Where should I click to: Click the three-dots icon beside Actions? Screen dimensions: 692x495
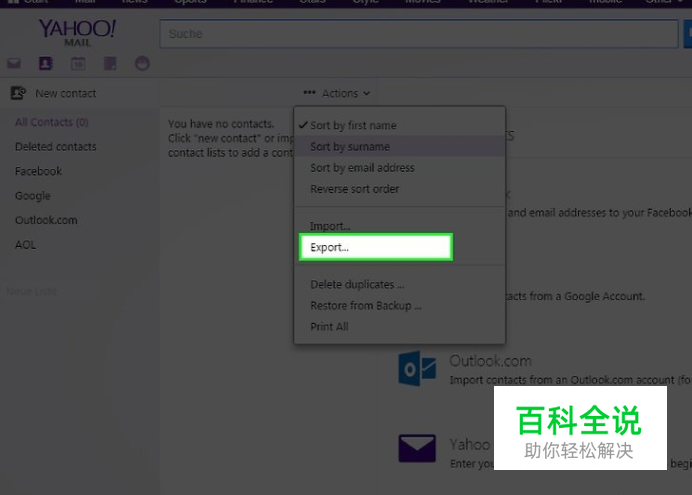pos(309,93)
